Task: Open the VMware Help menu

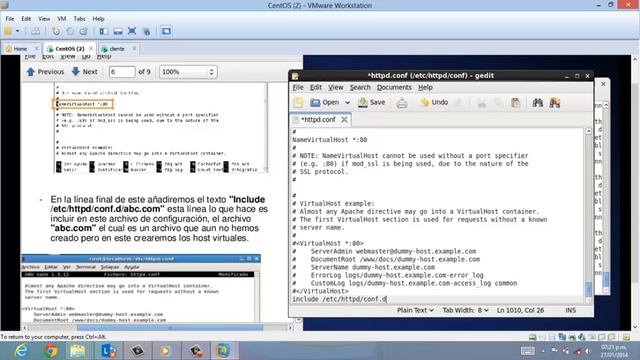Action: [98, 19]
